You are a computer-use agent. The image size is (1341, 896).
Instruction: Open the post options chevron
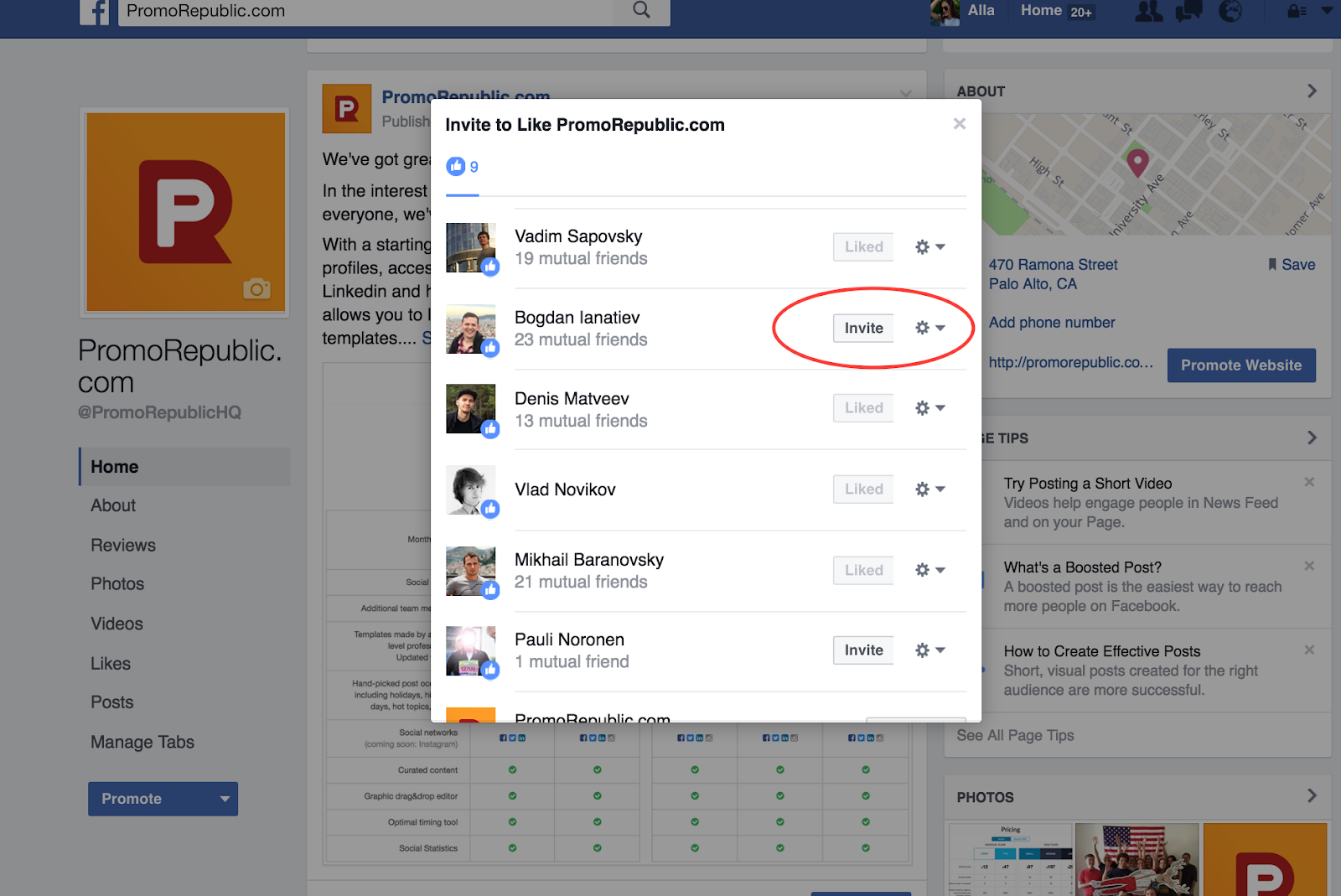(905, 93)
